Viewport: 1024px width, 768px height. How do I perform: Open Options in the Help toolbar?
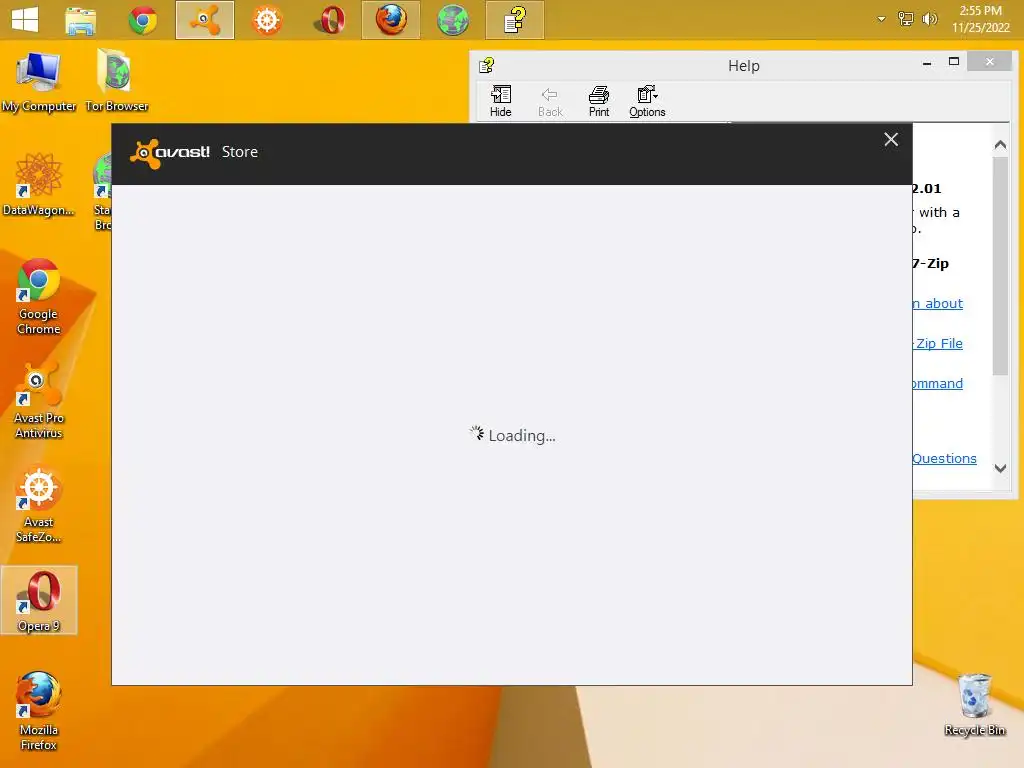(647, 101)
